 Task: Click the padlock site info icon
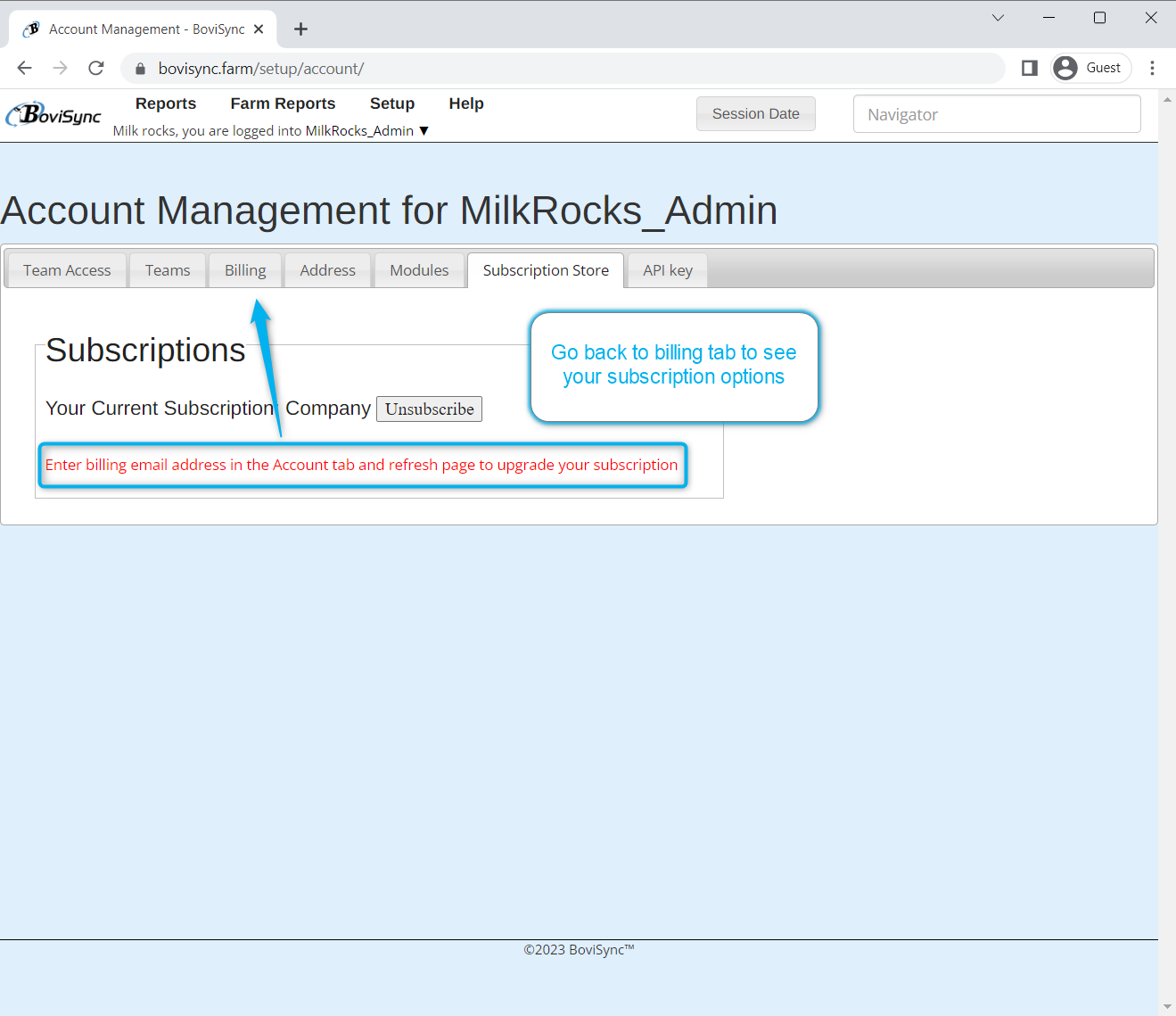click(x=140, y=69)
